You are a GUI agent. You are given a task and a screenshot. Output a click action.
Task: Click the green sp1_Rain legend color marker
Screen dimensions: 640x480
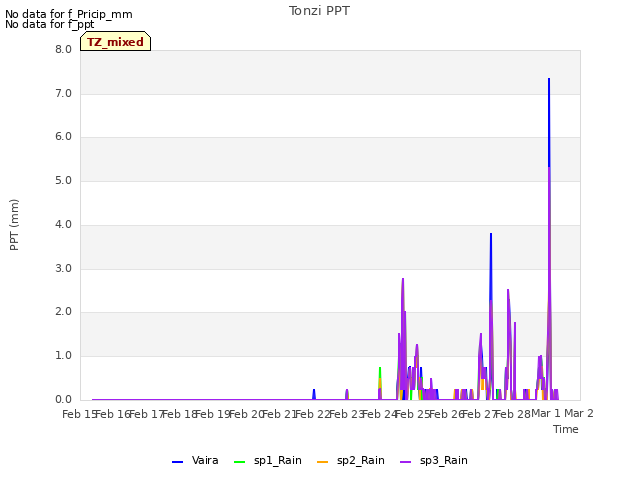coord(240,462)
